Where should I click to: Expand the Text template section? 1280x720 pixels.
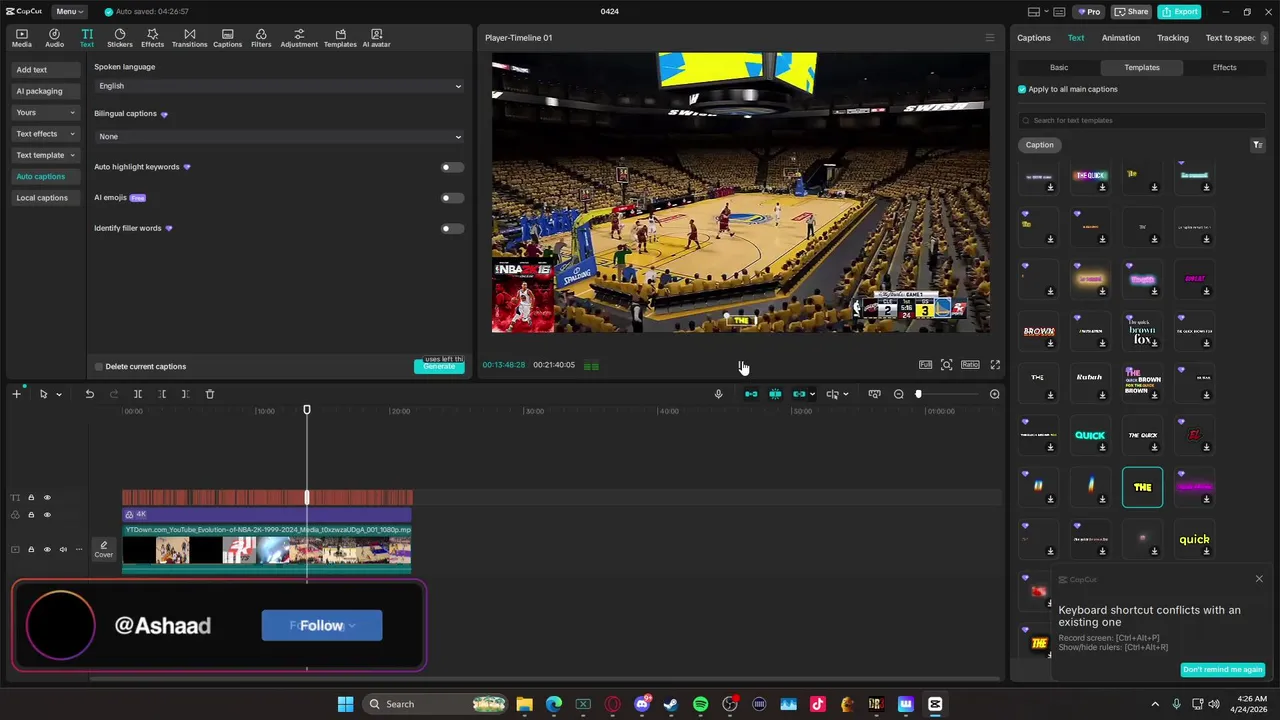(46, 155)
